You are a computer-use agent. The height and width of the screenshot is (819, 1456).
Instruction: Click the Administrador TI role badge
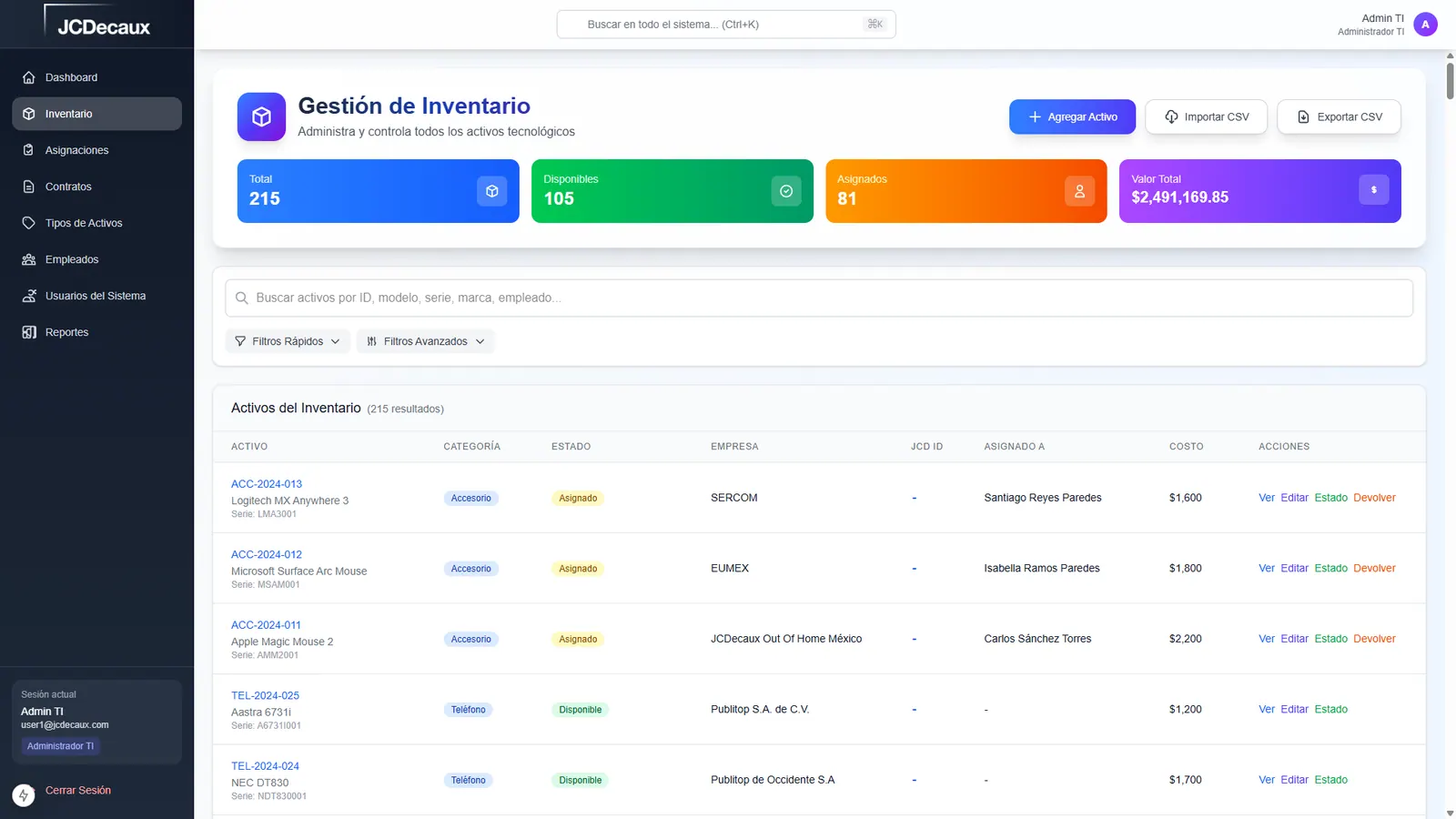click(x=60, y=746)
